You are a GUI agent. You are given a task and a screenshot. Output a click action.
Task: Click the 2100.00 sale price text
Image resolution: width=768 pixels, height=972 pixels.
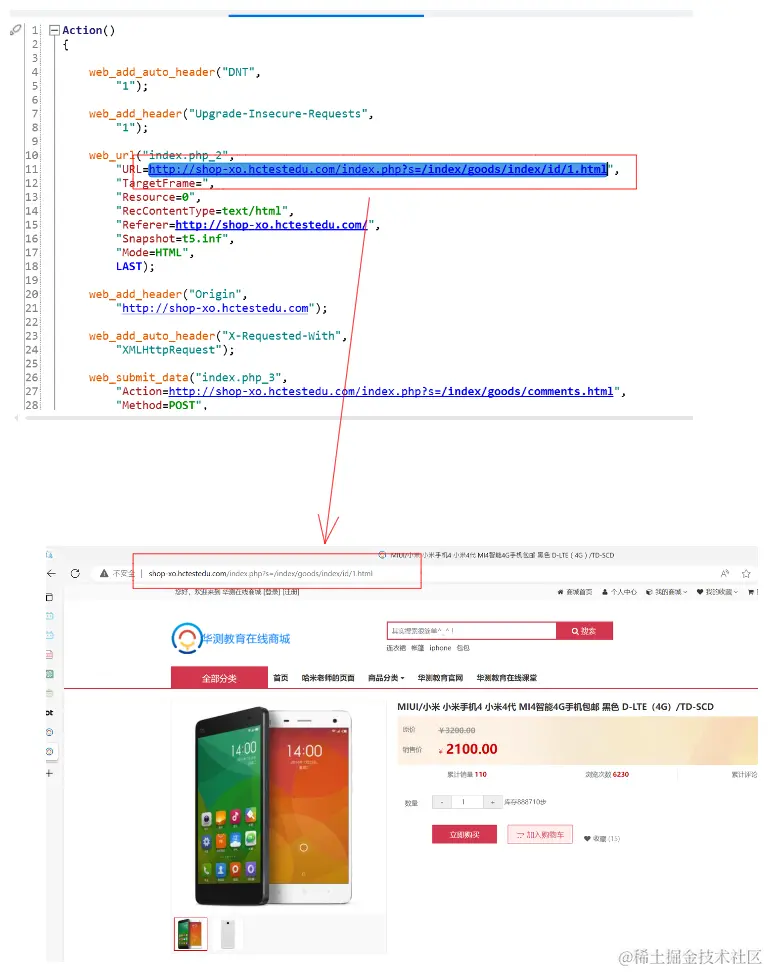pos(472,749)
